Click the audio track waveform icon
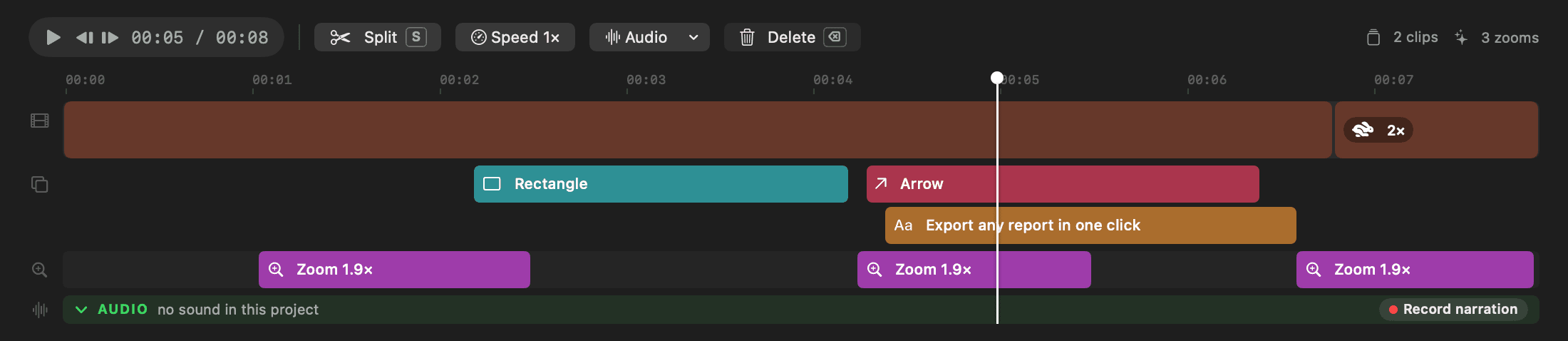1568x341 pixels. coord(40,310)
